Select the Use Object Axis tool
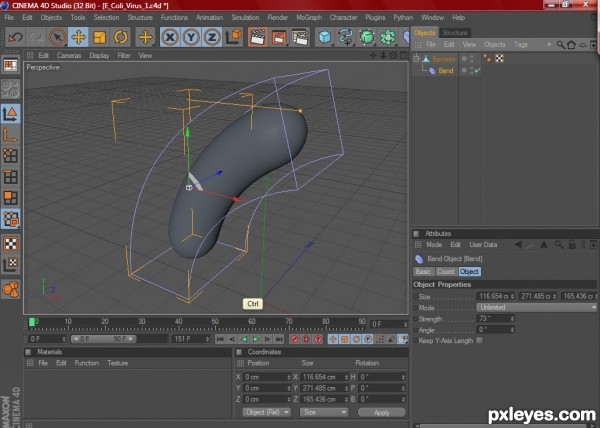Screen dimensions: 600x428 [x=10, y=134]
